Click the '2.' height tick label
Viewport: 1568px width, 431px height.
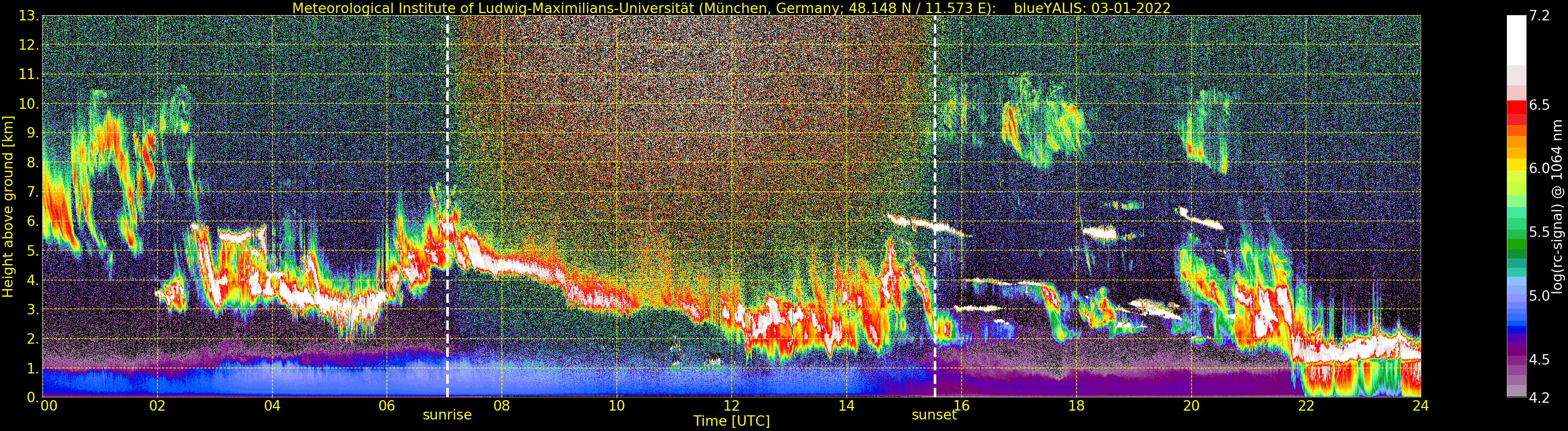click(33, 339)
